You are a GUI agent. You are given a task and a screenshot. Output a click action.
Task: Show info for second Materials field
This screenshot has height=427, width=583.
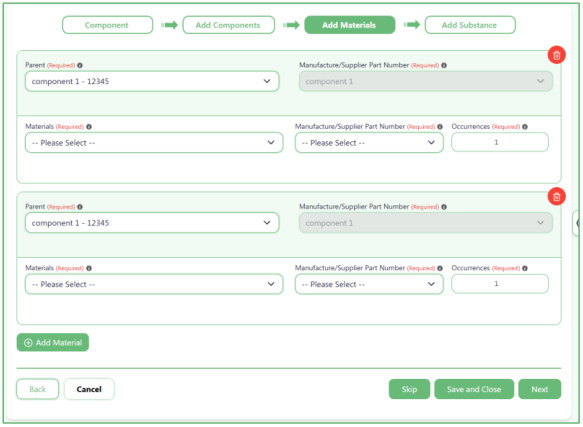89,268
